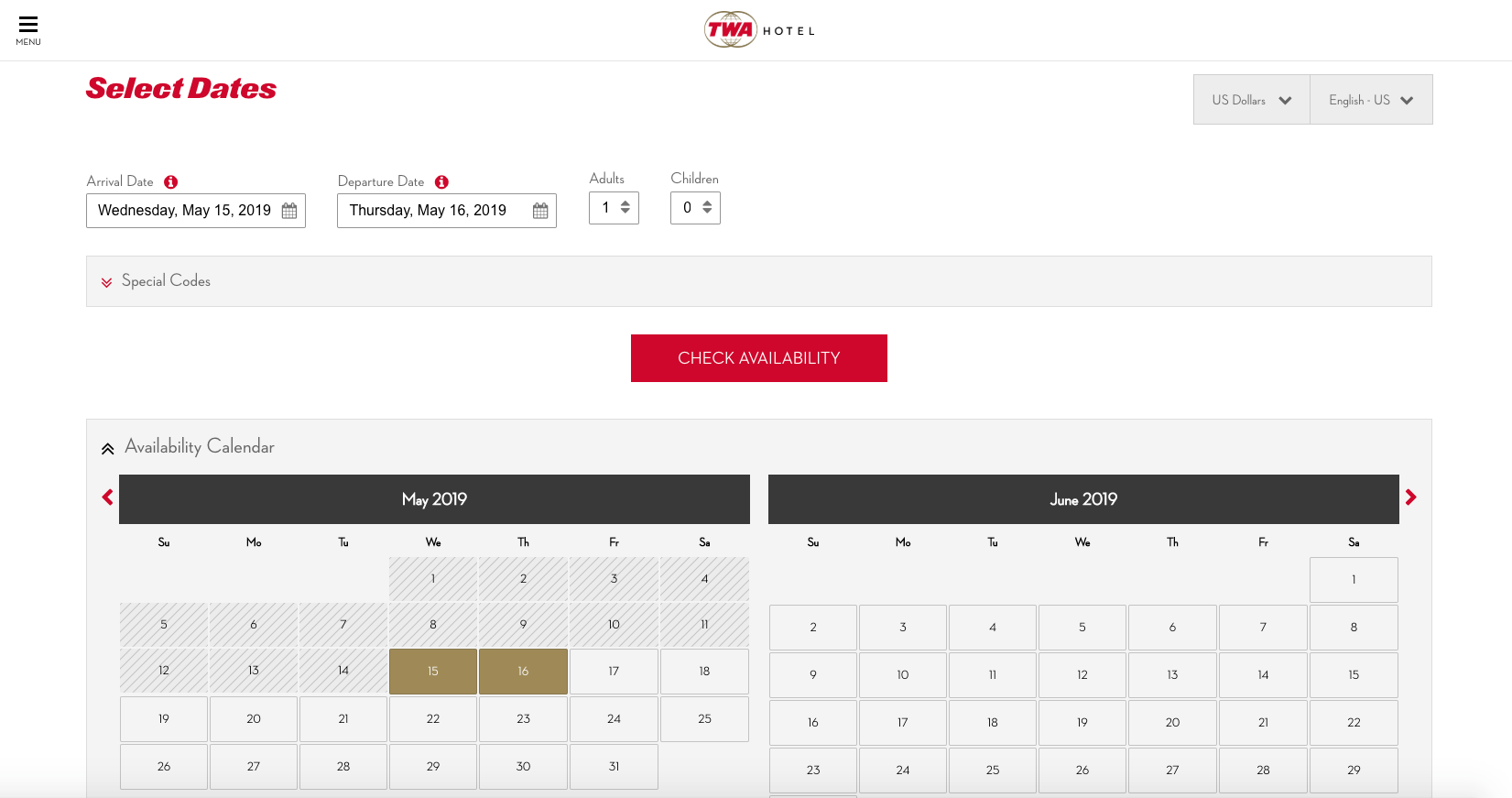Open the Departure Date calendar picker icon
Viewport: 1512px width, 798px height.
(540, 211)
